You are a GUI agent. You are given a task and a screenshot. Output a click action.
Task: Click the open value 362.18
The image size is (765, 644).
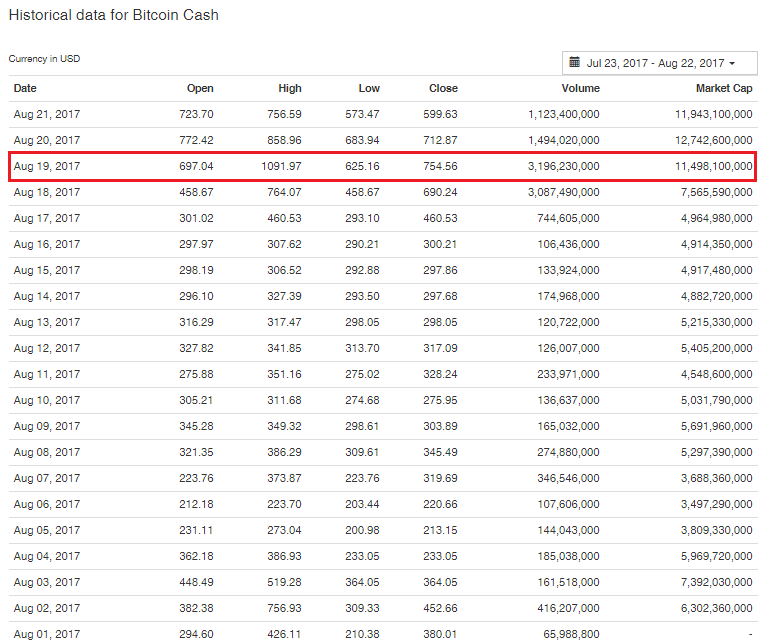(x=196, y=556)
